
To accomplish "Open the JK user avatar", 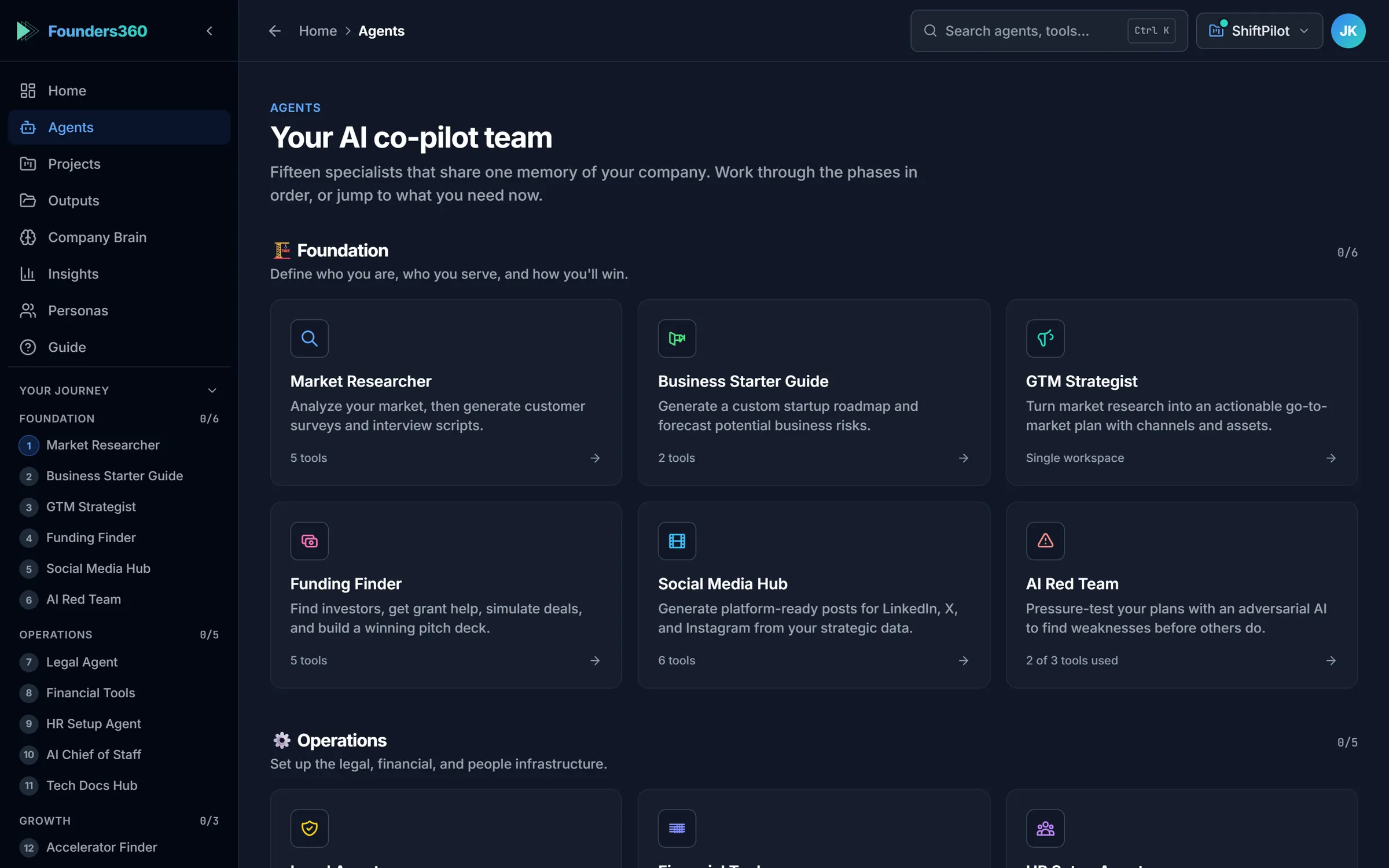I will pyautogui.click(x=1348, y=31).
